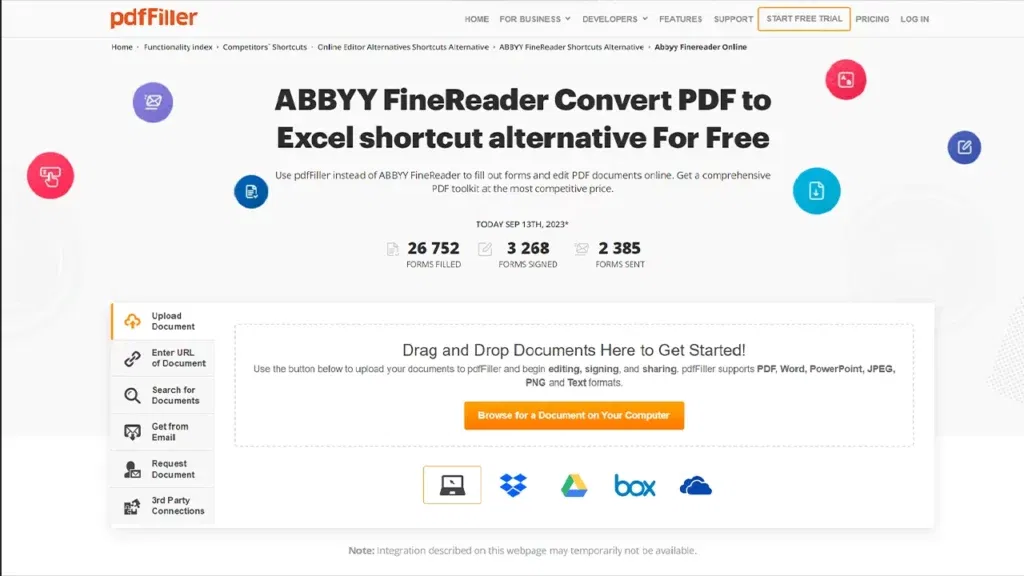Expand the Developers dropdown menu
The height and width of the screenshot is (576, 1024).
(x=615, y=19)
